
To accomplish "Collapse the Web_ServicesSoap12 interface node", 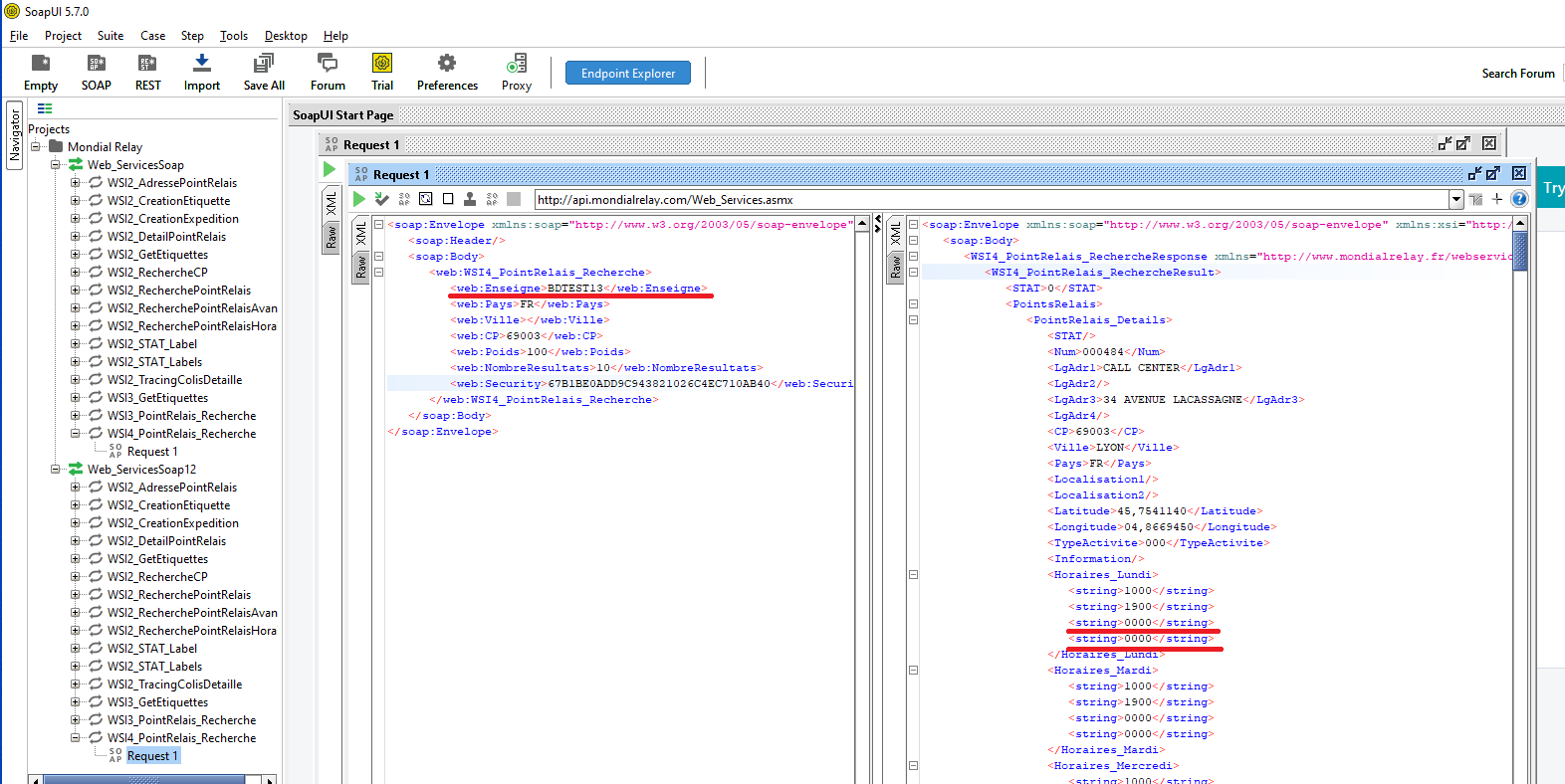I will [56, 469].
